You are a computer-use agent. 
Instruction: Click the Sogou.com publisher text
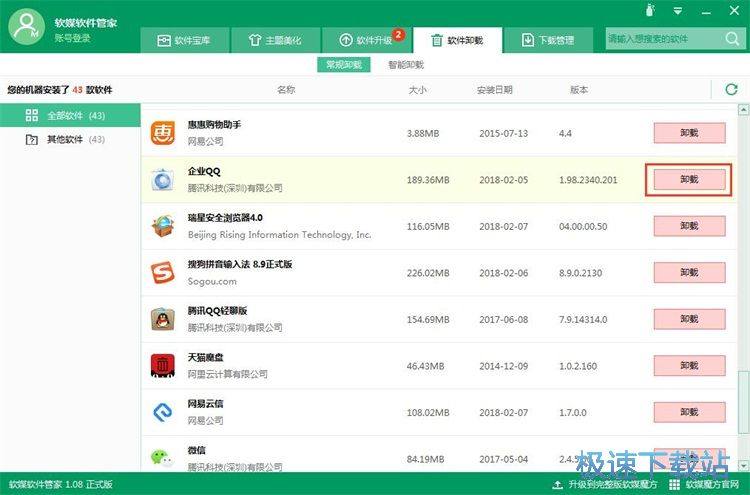click(x=212, y=281)
